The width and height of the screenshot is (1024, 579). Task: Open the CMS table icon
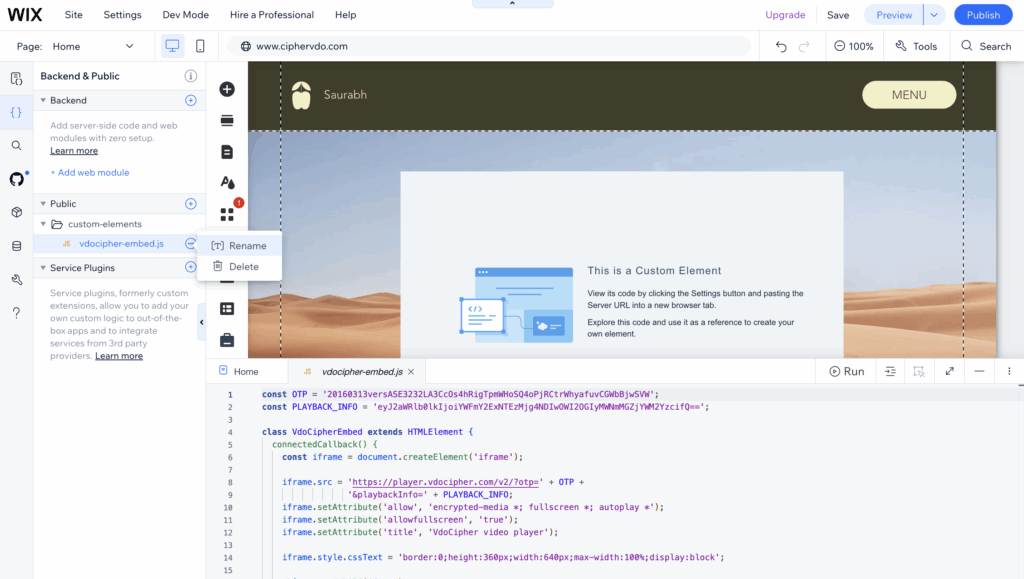click(x=227, y=309)
